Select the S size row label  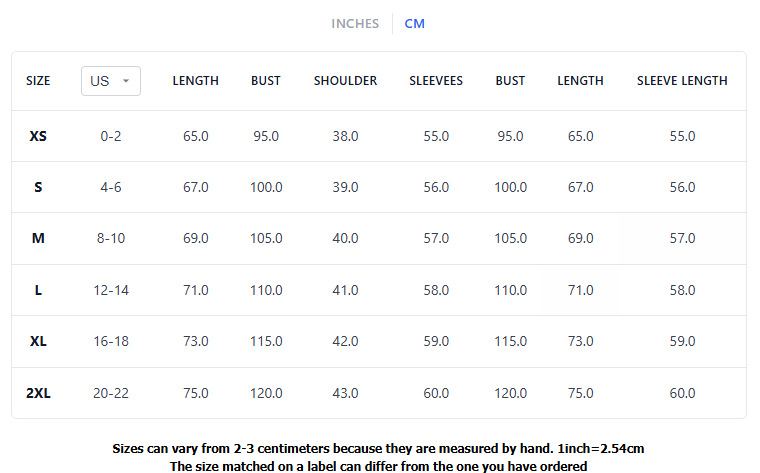(38, 187)
